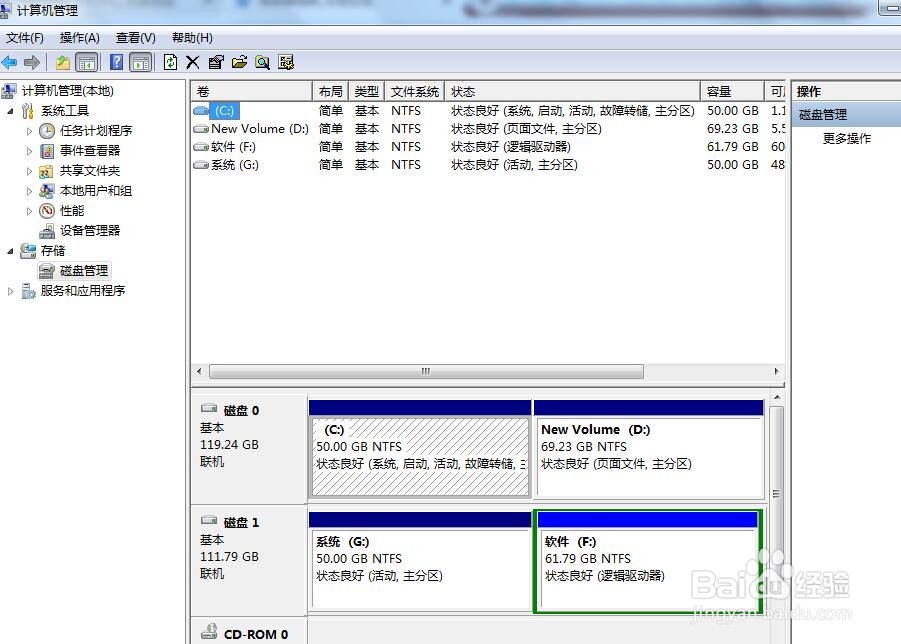901x644 pixels.
Task: Click the 本地用户和组 icon
Action: [47, 191]
